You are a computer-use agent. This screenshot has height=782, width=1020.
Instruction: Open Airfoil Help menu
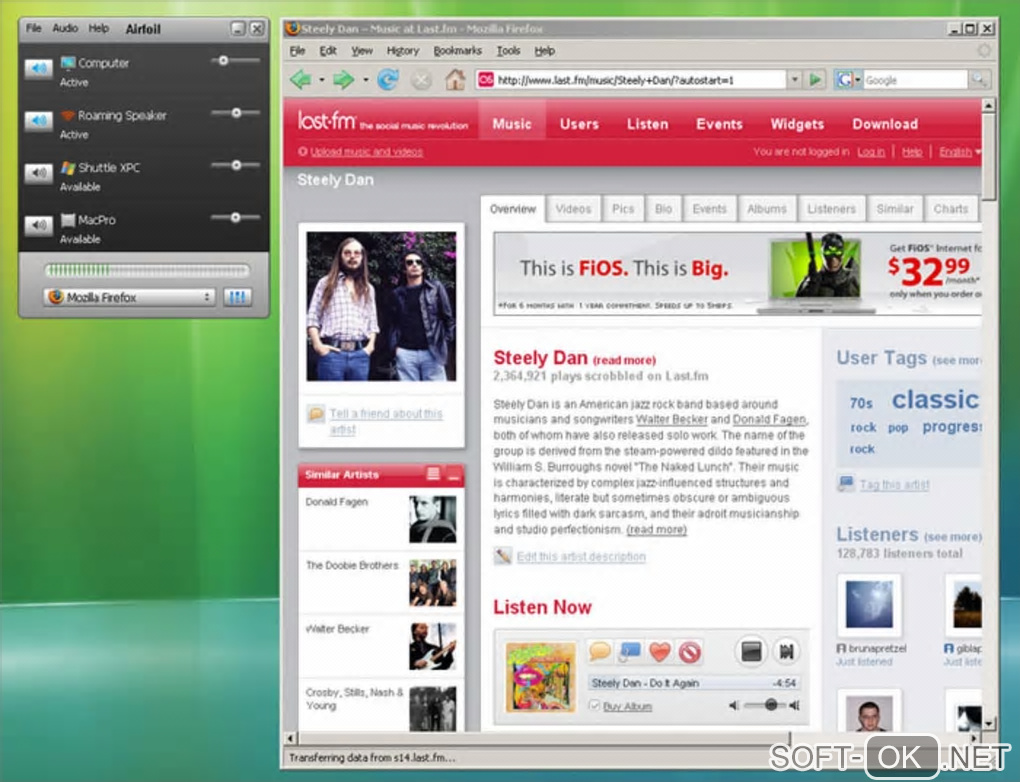[x=99, y=28]
